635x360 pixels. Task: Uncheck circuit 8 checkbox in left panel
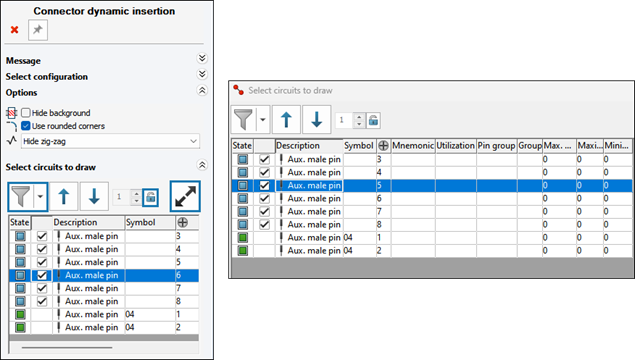coord(42,301)
